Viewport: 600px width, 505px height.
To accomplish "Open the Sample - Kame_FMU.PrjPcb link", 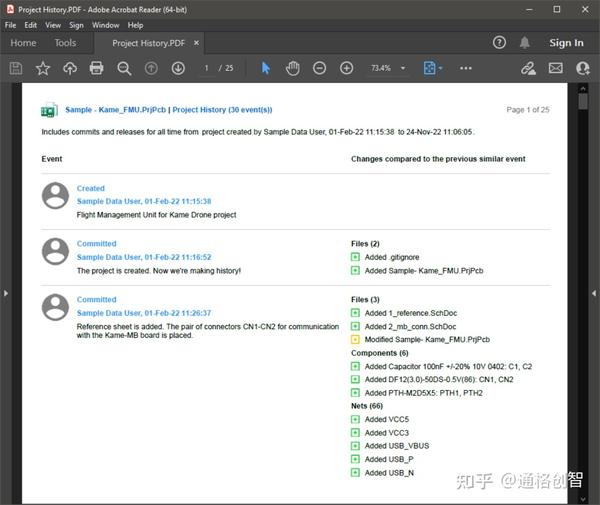I will pos(116,110).
